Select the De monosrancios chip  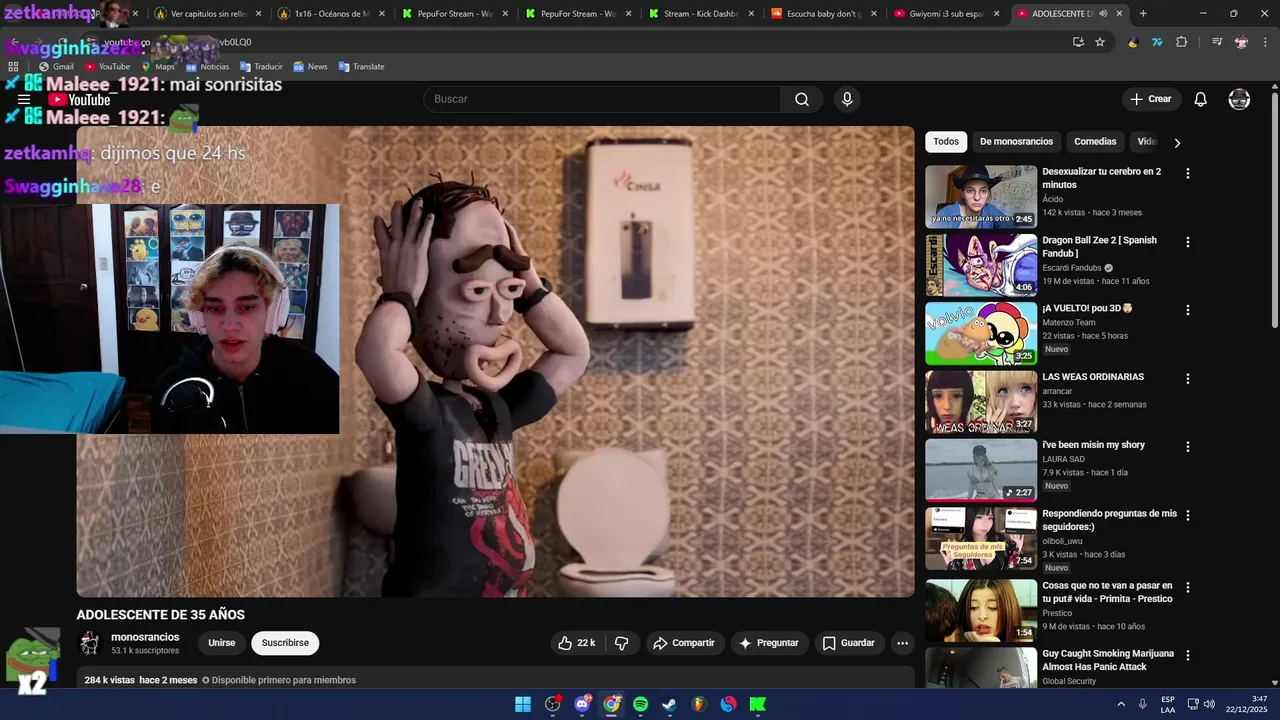[x=1016, y=142]
